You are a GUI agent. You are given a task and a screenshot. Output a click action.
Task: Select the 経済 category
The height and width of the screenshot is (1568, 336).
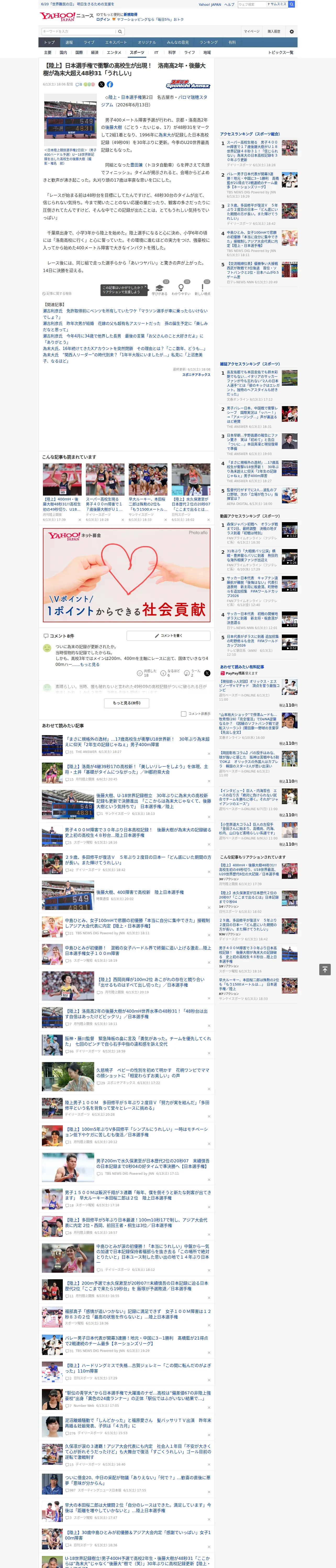pos(94,52)
